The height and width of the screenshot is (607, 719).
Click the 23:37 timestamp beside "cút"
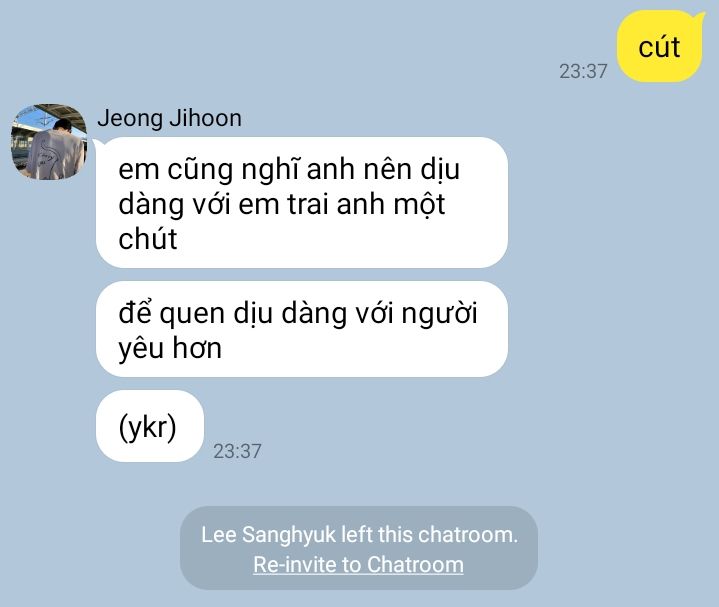(x=583, y=71)
